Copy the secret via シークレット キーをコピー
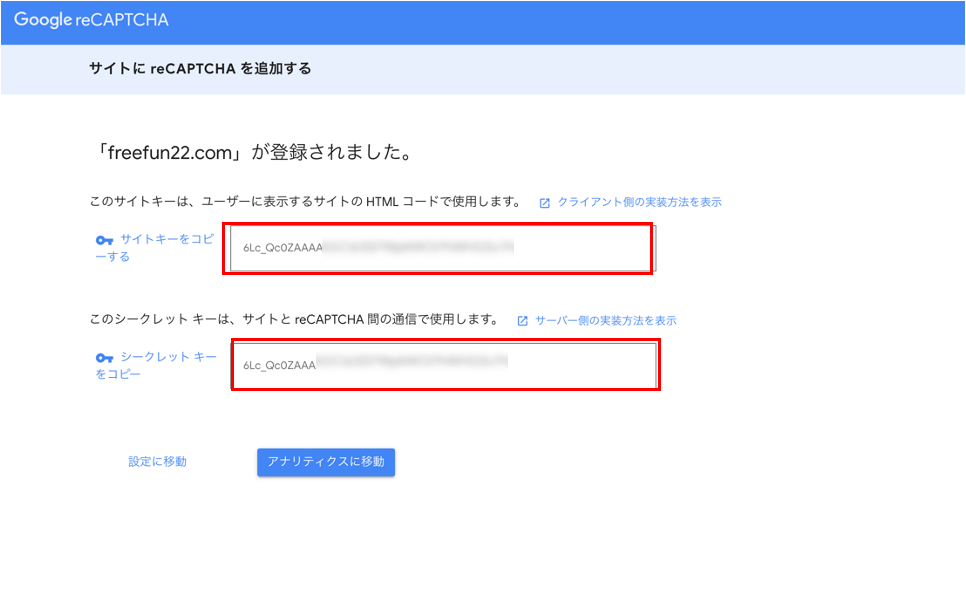The image size is (966, 616). 156,365
